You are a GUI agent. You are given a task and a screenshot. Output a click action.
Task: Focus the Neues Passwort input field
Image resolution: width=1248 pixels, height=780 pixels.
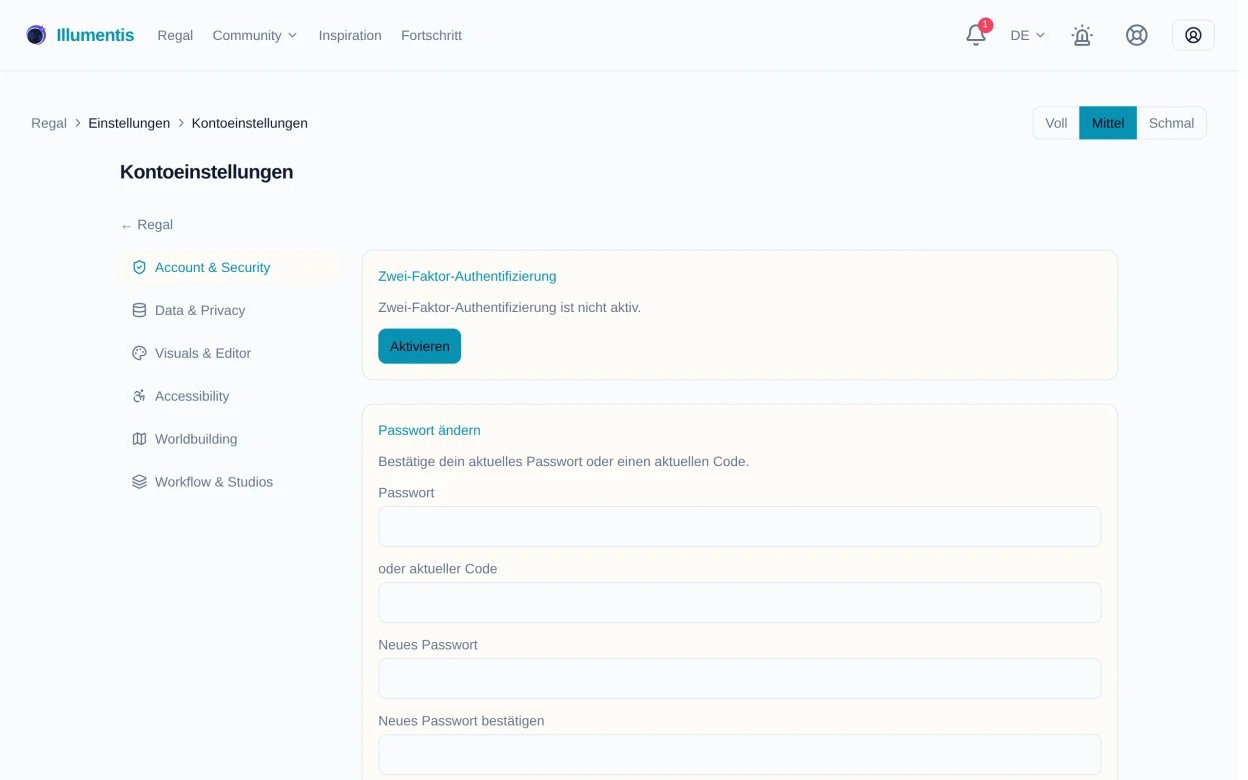[x=739, y=678]
